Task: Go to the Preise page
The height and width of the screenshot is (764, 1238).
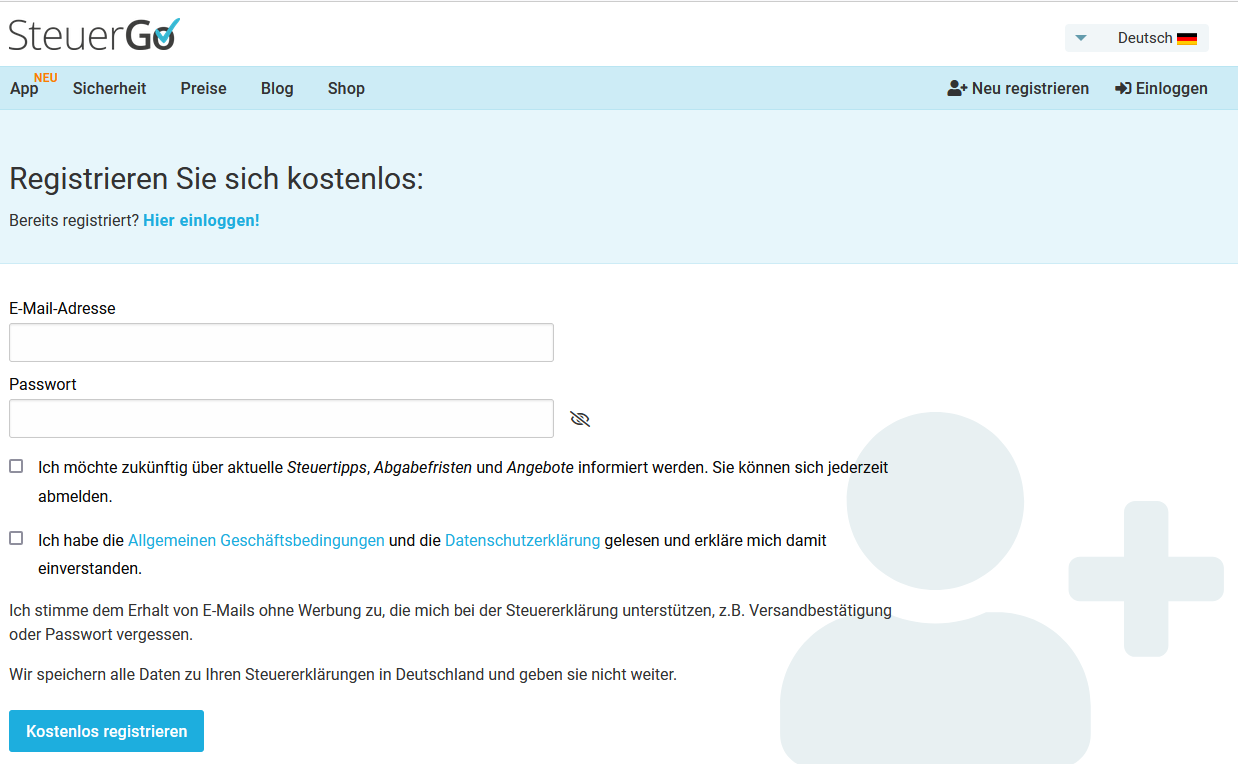Action: tap(203, 88)
